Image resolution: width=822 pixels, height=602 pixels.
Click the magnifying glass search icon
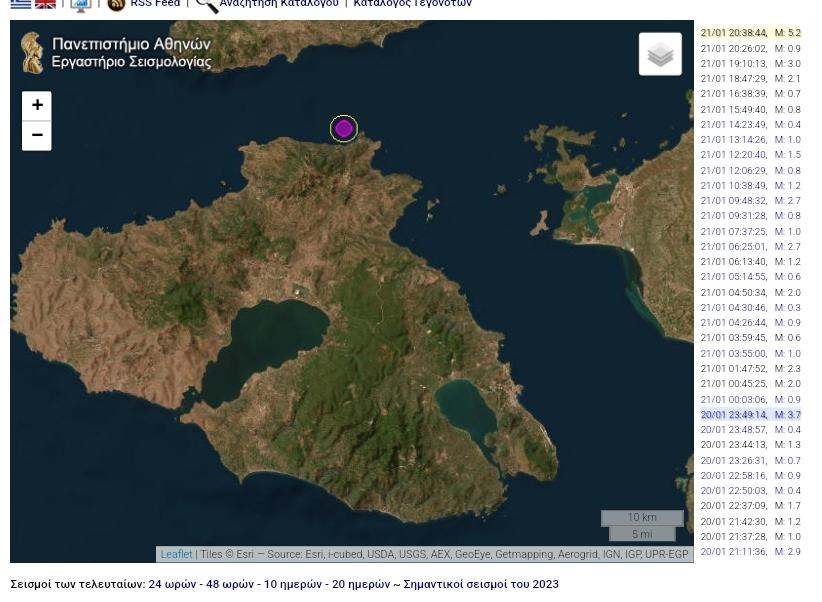coord(206,5)
